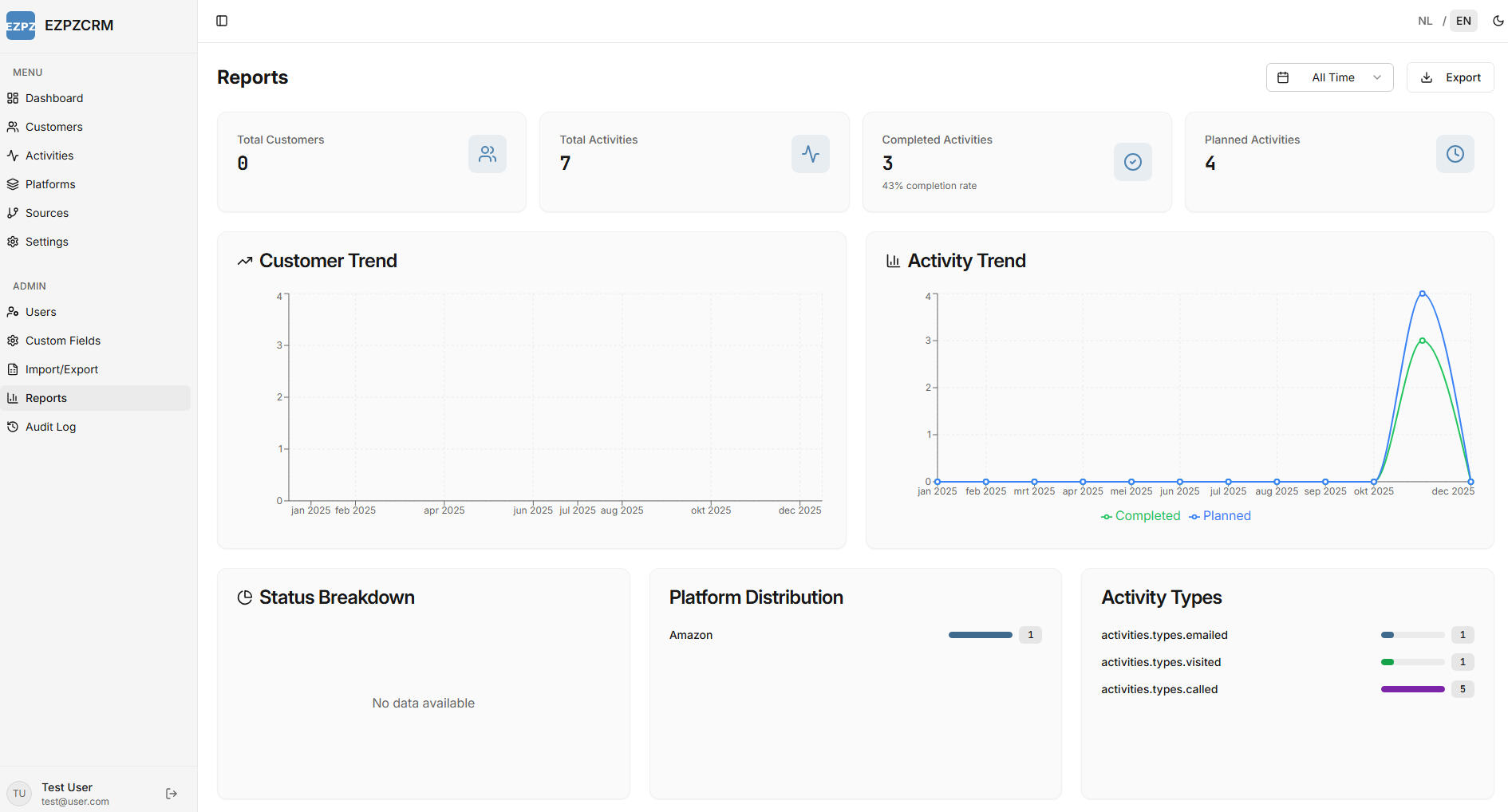The height and width of the screenshot is (812, 1508).
Task: Click the Test User profile avatar
Action: (x=18, y=793)
